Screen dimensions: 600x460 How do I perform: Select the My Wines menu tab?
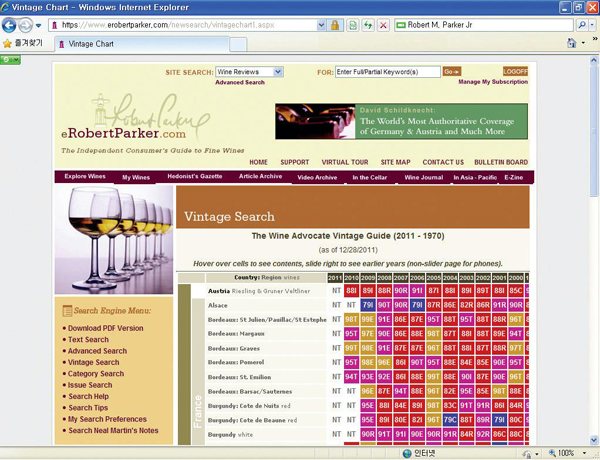click(136, 177)
